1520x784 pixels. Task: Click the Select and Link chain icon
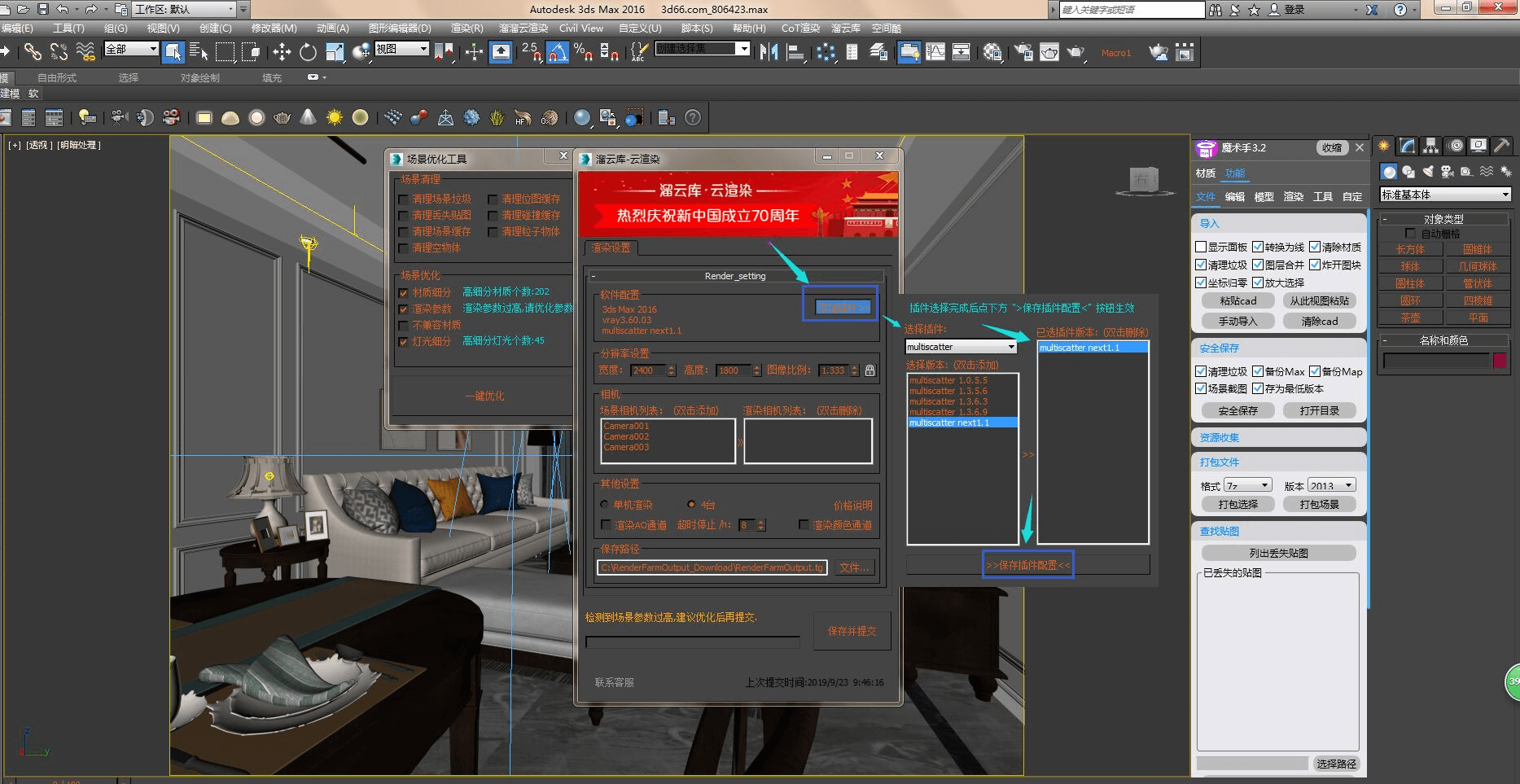pyautogui.click(x=33, y=52)
